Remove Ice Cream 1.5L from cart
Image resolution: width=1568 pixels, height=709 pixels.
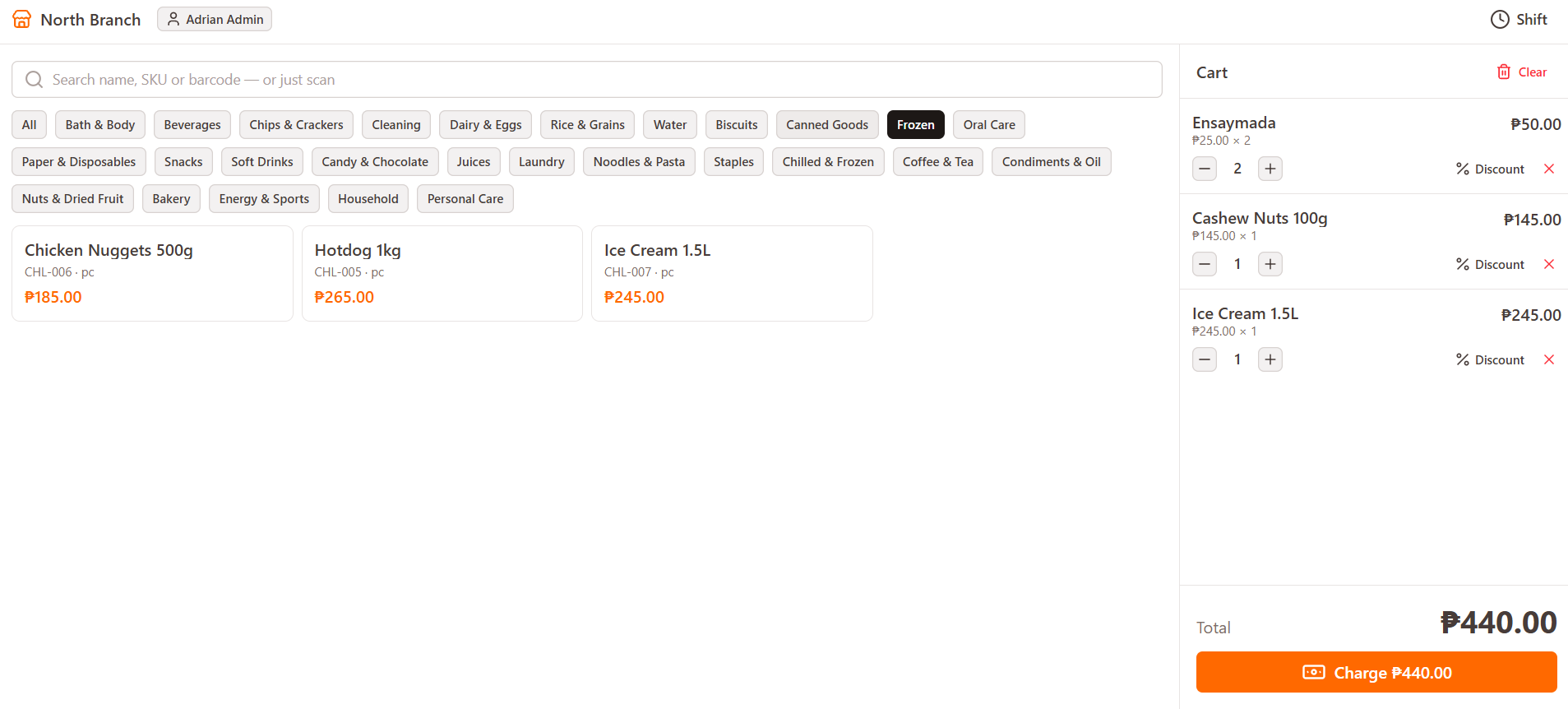point(1549,359)
